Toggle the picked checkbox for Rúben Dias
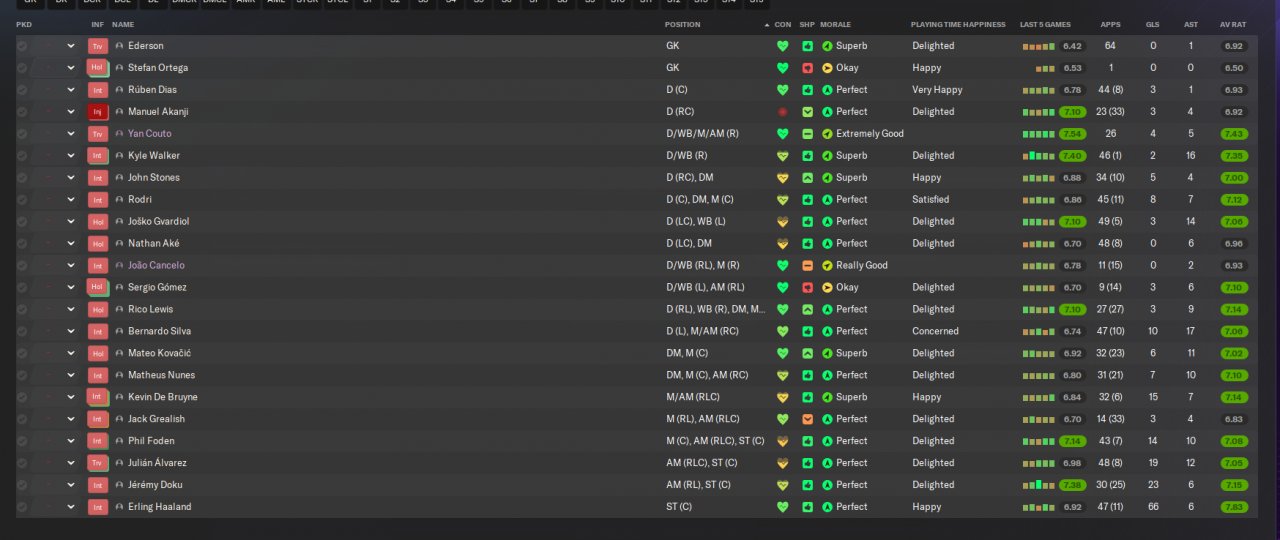 point(22,90)
